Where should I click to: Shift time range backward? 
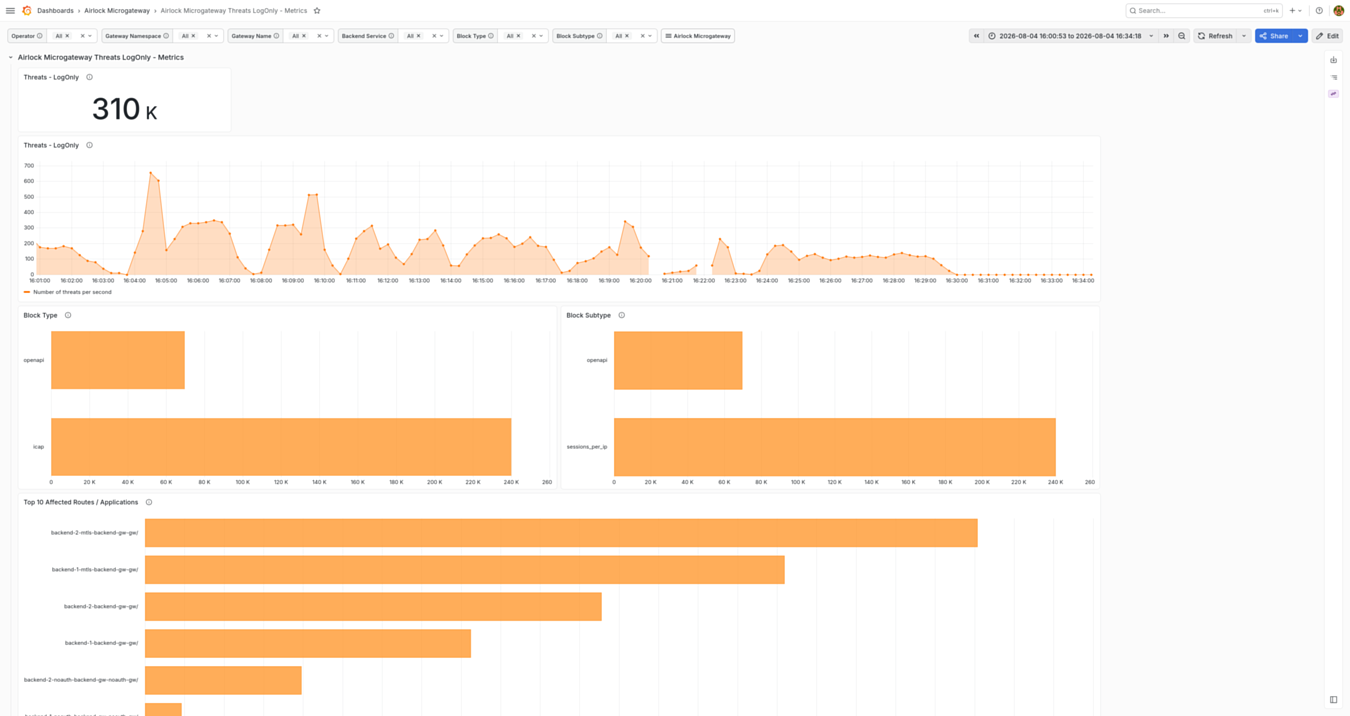click(x=976, y=36)
